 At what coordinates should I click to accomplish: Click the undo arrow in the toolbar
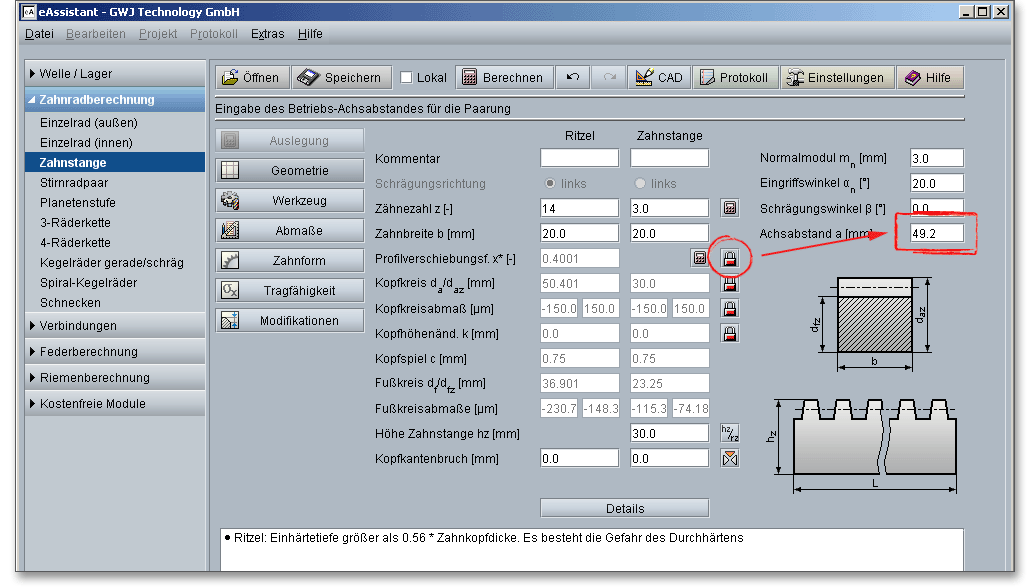tap(572, 78)
